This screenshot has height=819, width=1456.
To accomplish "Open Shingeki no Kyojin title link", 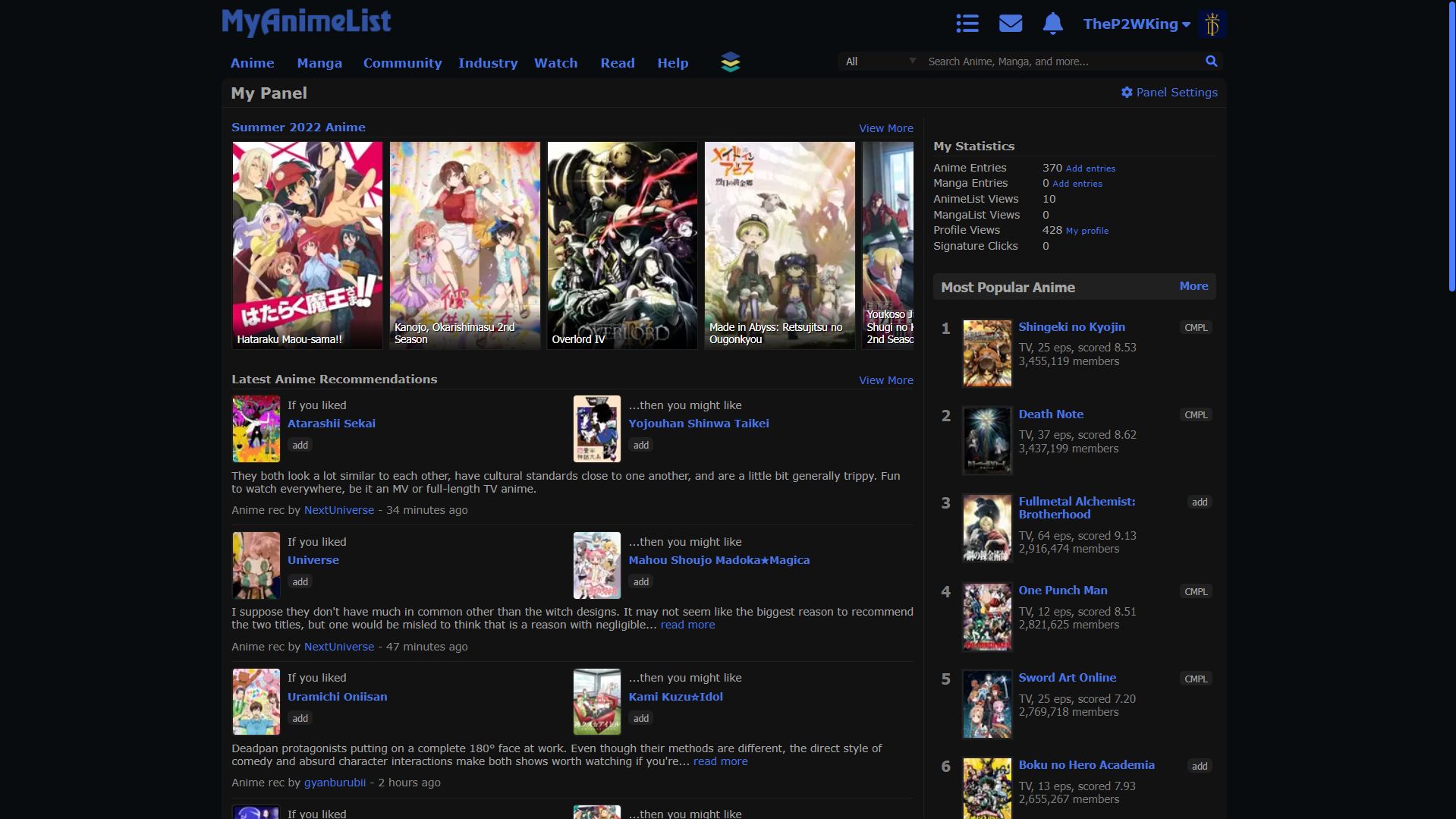I will tap(1071, 327).
